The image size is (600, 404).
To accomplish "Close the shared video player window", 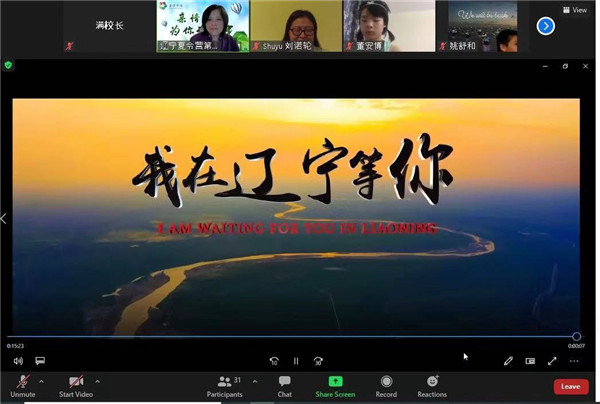I will 585,66.
